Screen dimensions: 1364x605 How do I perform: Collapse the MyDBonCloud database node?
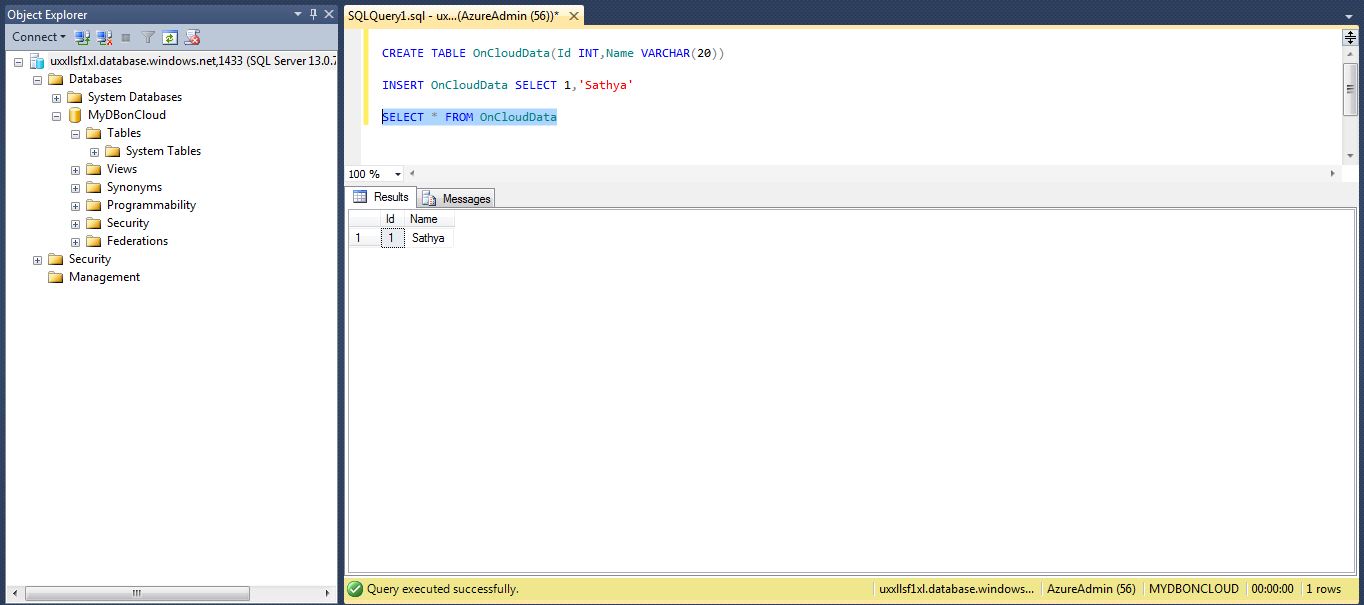(x=57, y=114)
